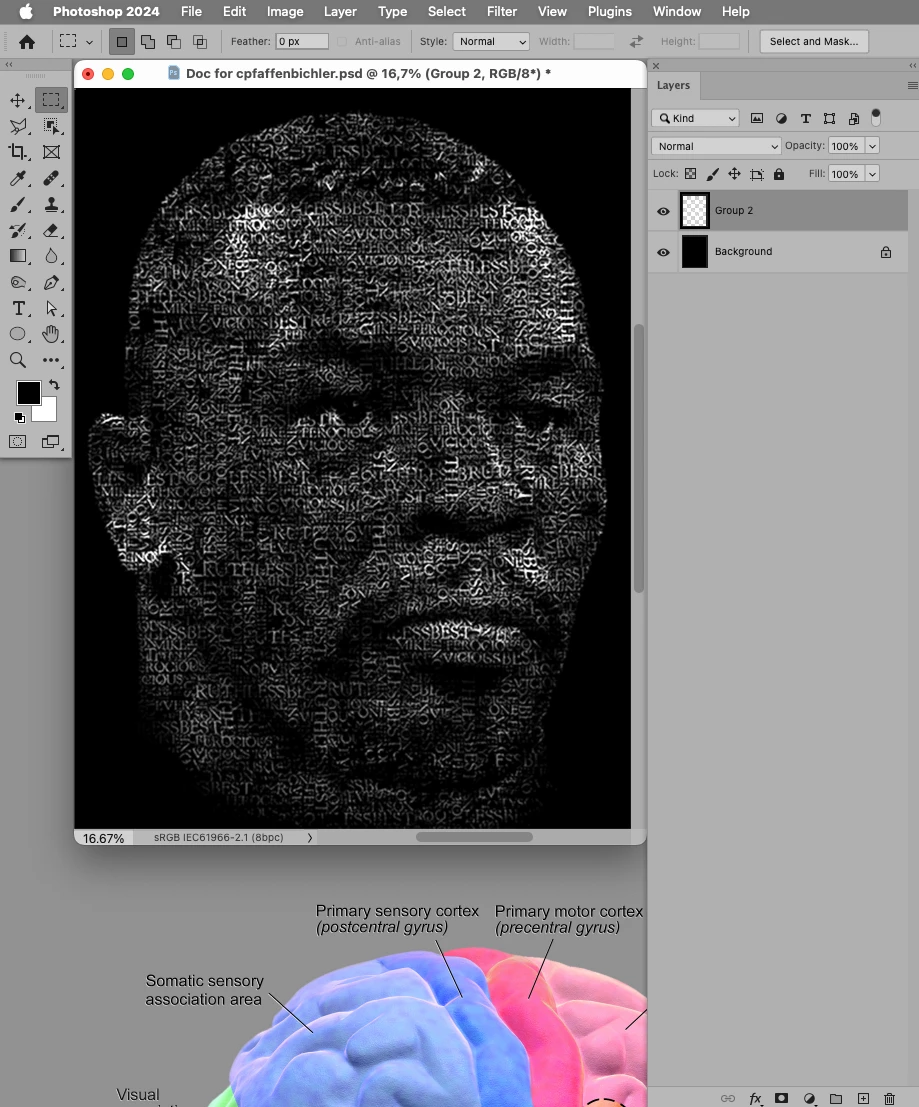Select the Ellipse shape tool
The image size is (919, 1107).
(x=18, y=334)
